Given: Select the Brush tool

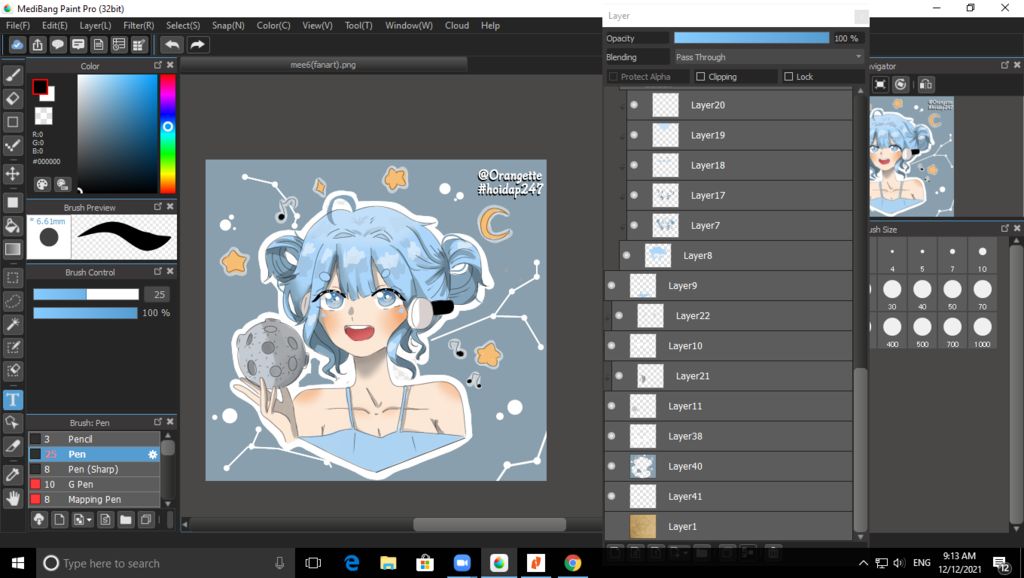Looking at the screenshot, I should coord(12,76).
